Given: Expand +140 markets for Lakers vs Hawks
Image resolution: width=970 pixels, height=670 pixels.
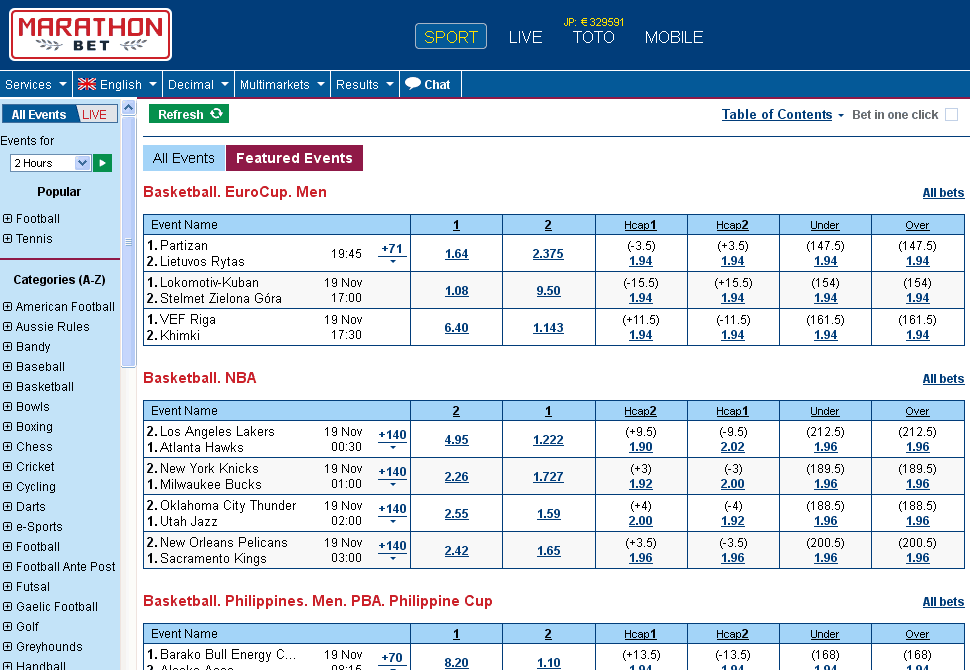Looking at the screenshot, I should (x=392, y=439).
